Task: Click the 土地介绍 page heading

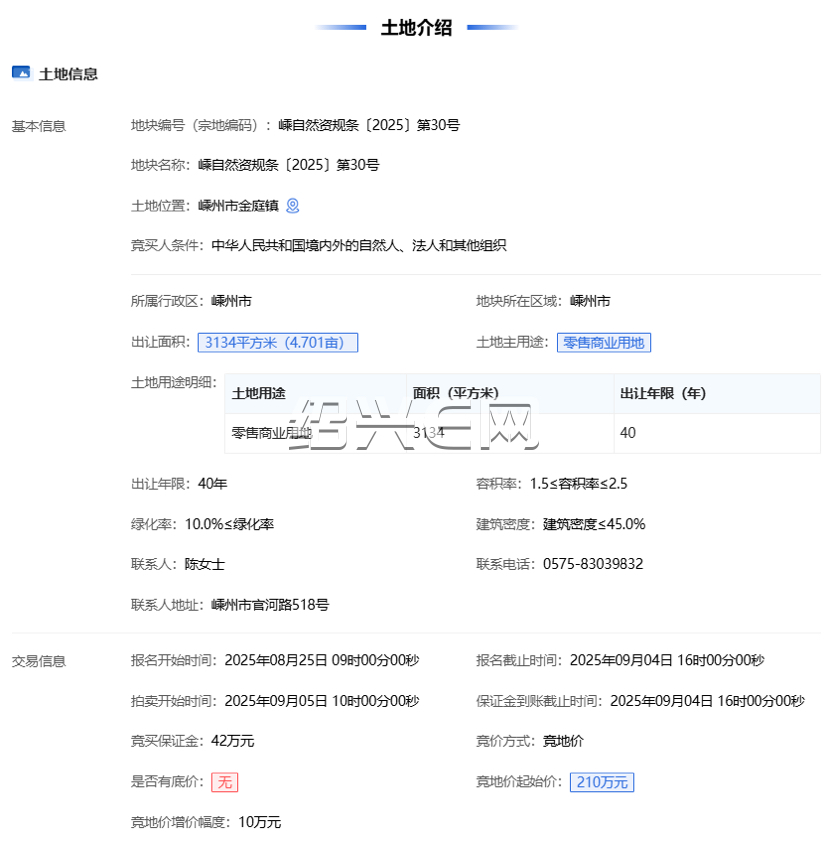Action: (x=416, y=27)
